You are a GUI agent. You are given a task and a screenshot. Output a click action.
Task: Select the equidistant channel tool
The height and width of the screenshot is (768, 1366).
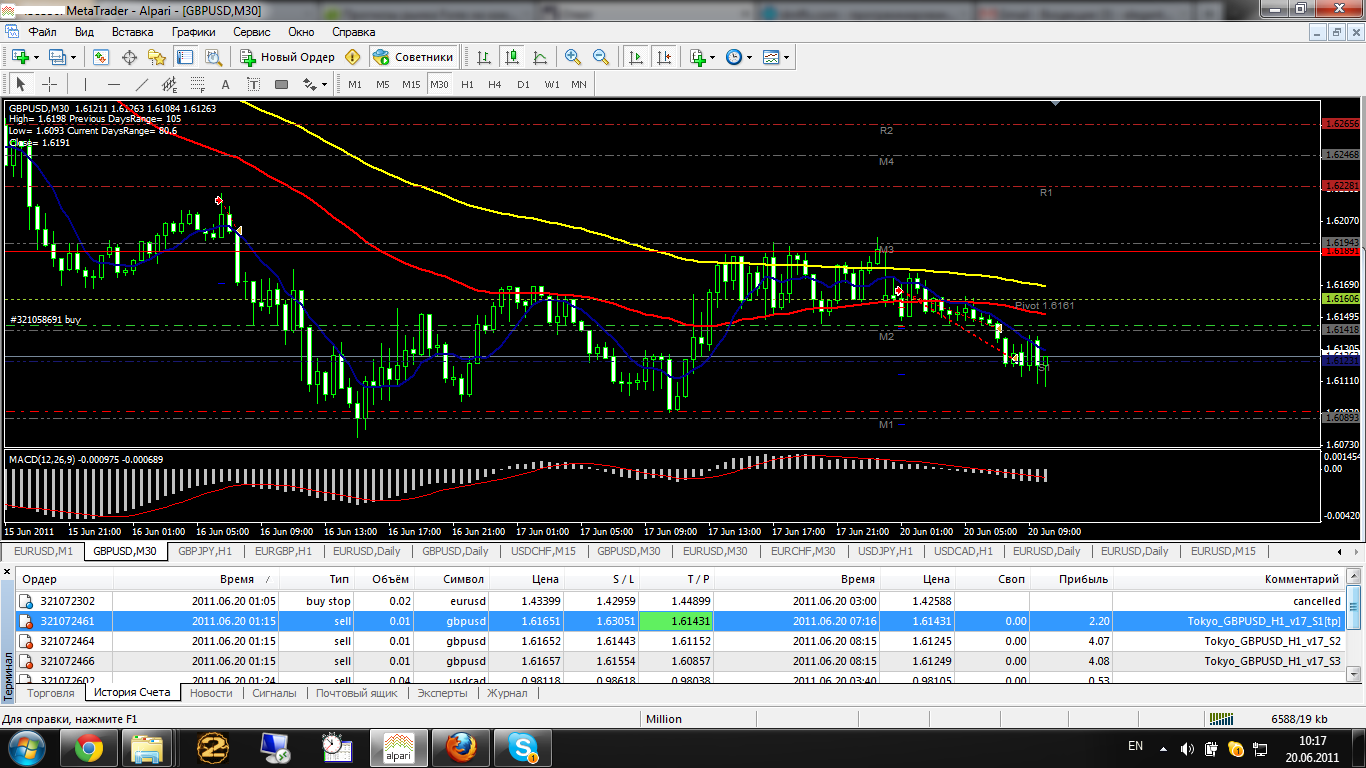(170, 84)
